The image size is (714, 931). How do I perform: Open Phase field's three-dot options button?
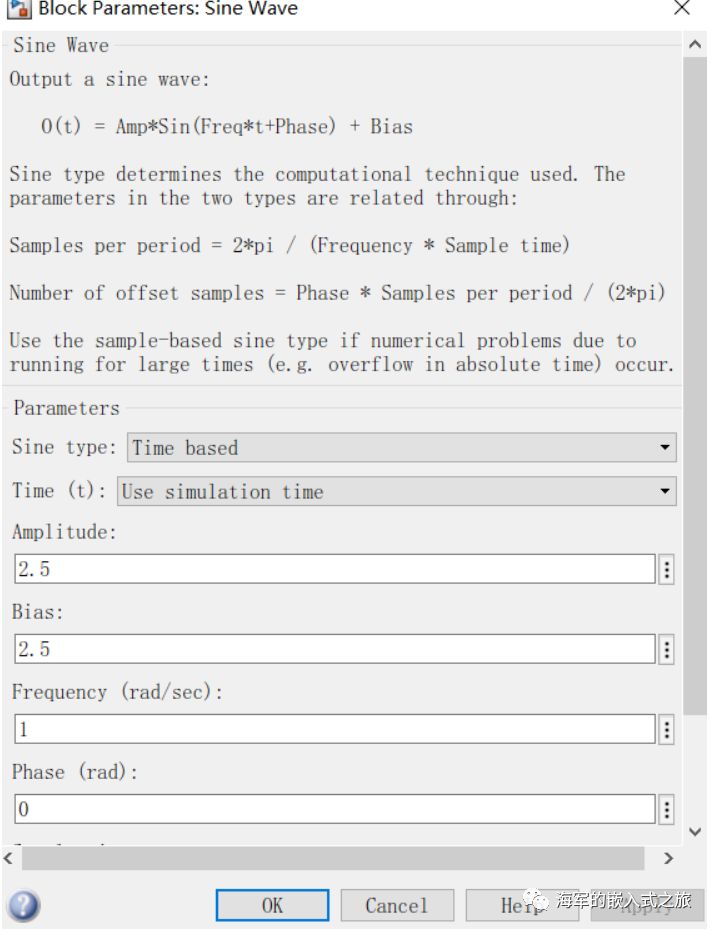[x=667, y=809]
